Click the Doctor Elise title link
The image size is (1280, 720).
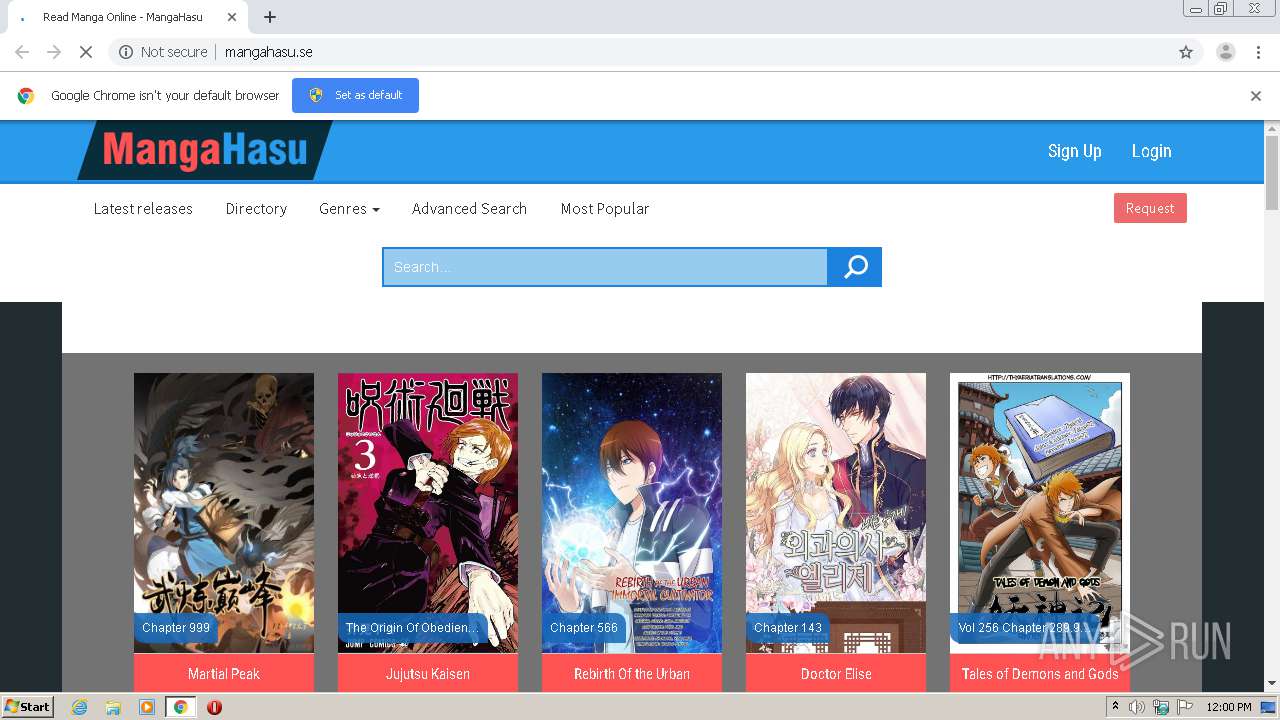pyautogui.click(x=836, y=674)
